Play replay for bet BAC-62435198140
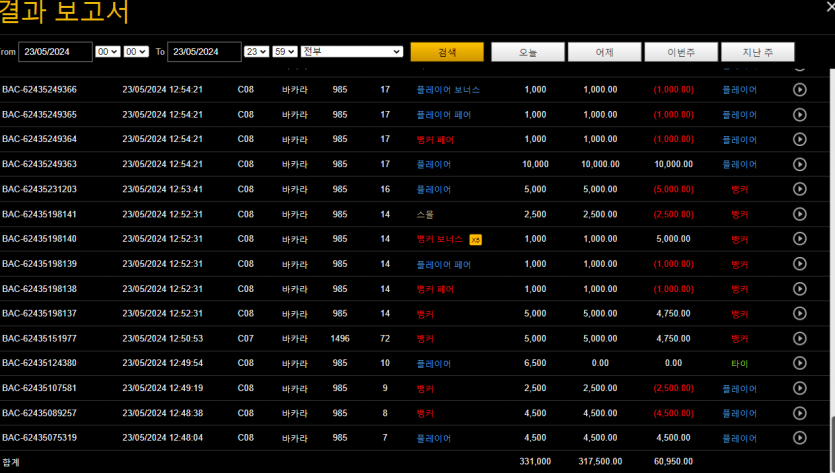The height and width of the screenshot is (473, 835). point(799,239)
